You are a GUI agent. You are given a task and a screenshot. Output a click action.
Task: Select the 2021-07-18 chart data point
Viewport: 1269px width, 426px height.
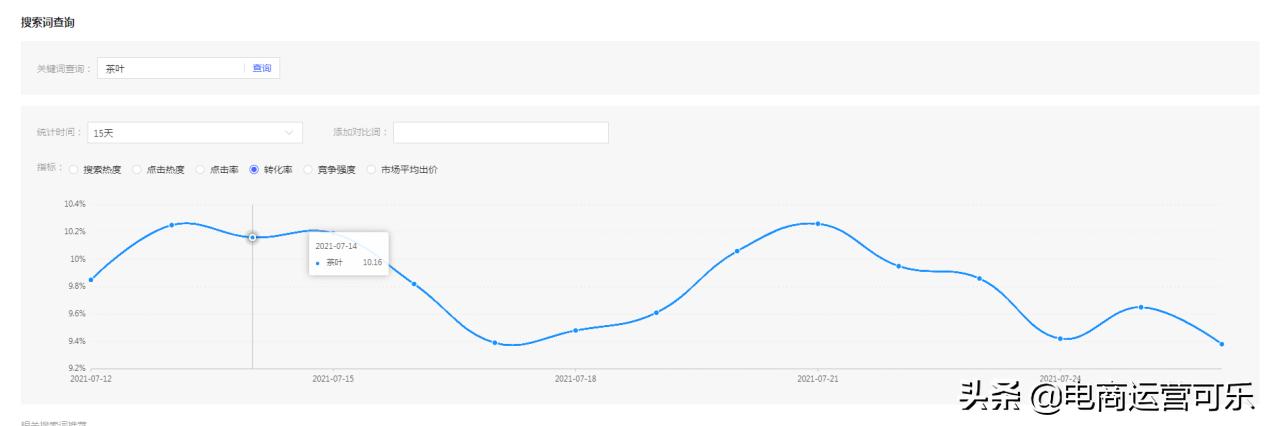[576, 330]
